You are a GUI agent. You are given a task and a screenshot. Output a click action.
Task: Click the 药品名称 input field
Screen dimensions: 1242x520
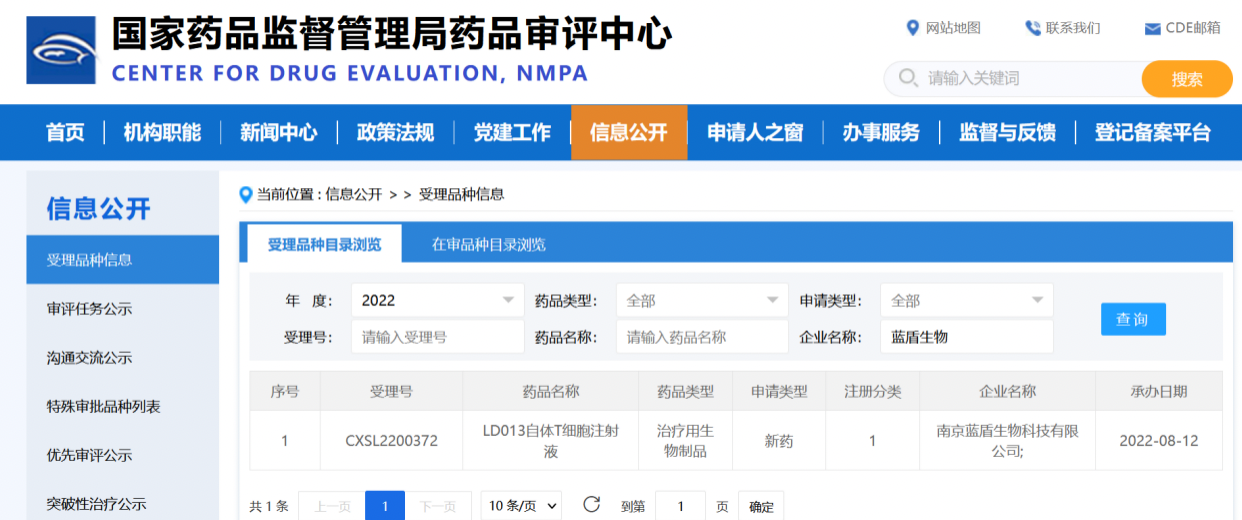click(x=702, y=337)
